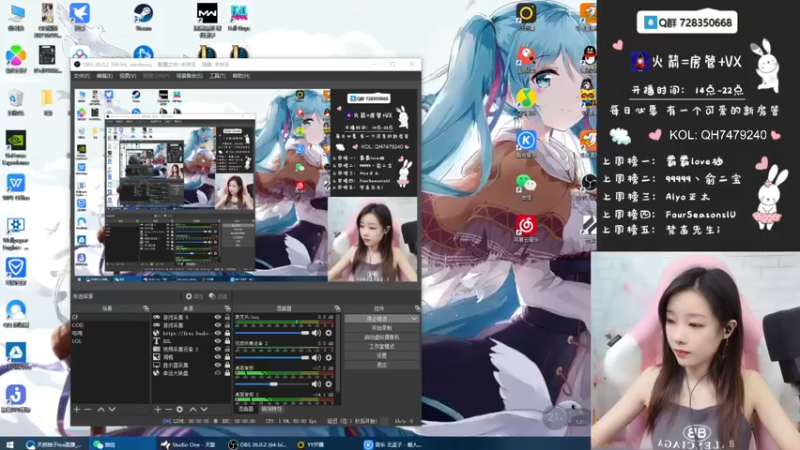Move selected source up
800x450 pixels.
pyautogui.click(x=193, y=409)
